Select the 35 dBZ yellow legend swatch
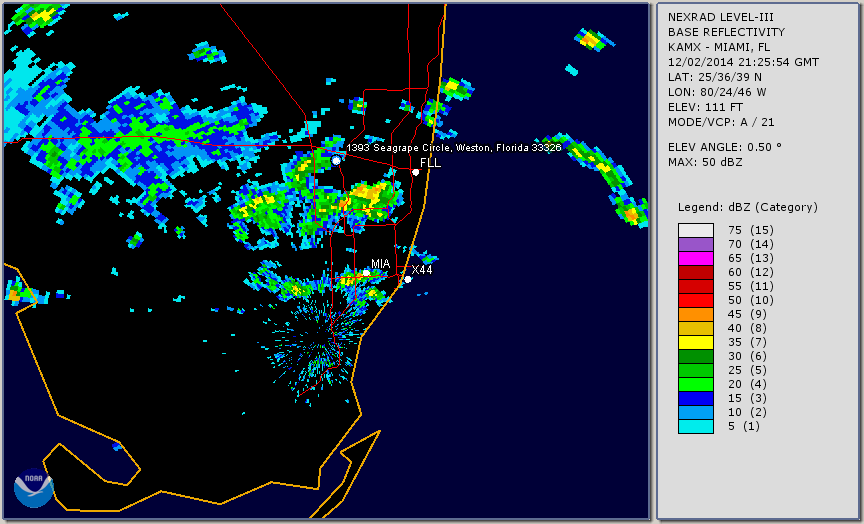 [696, 342]
